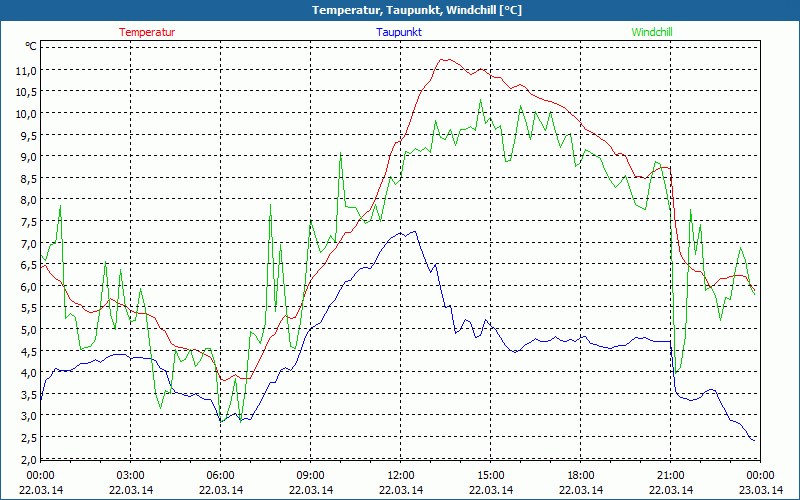800x500 pixels.
Task: Click the 8,5 y-axis value
Action: click(x=28, y=178)
